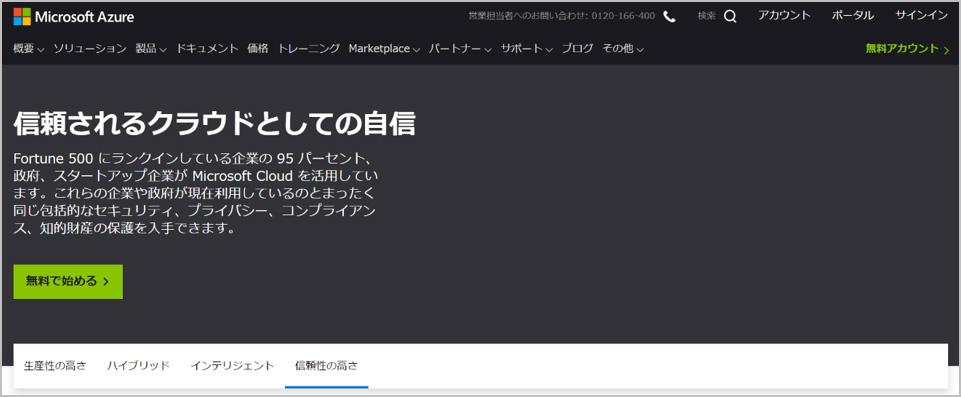The height and width of the screenshot is (397, 961).
Task: Click the サインイン link
Action: click(x=921, y=16)
